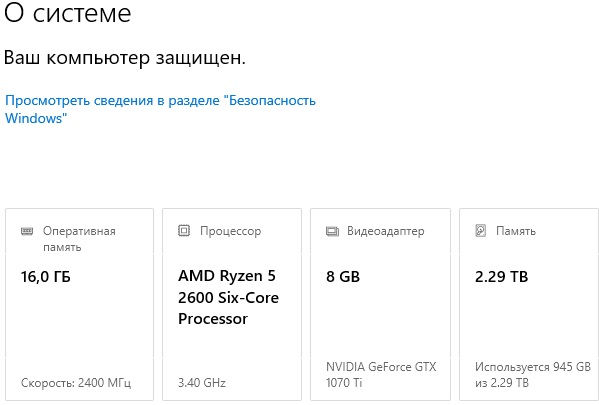Click the 2.29 TB storage value

[x=501, y=277]
